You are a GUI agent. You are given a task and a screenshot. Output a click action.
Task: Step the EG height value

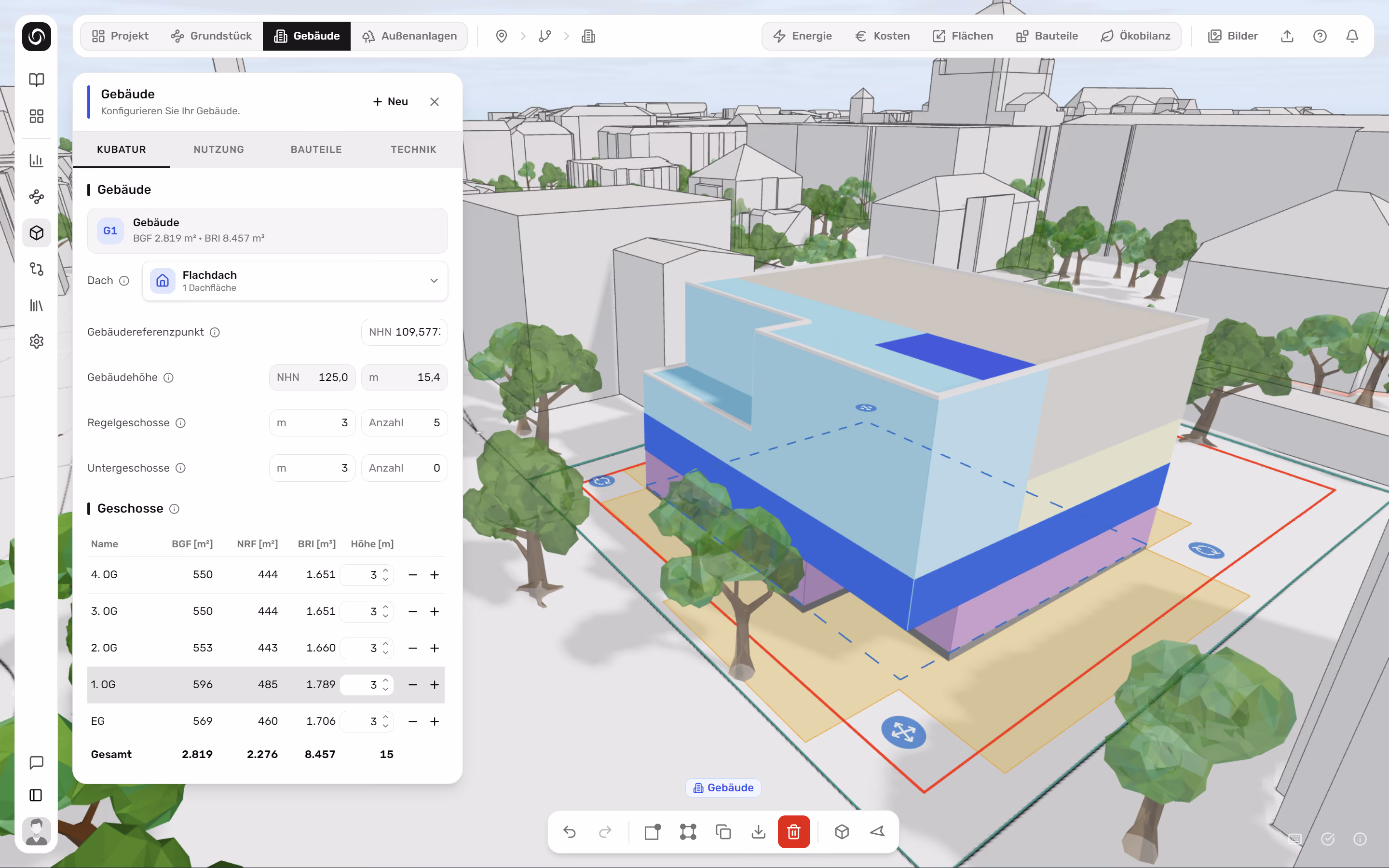[385, 721]
